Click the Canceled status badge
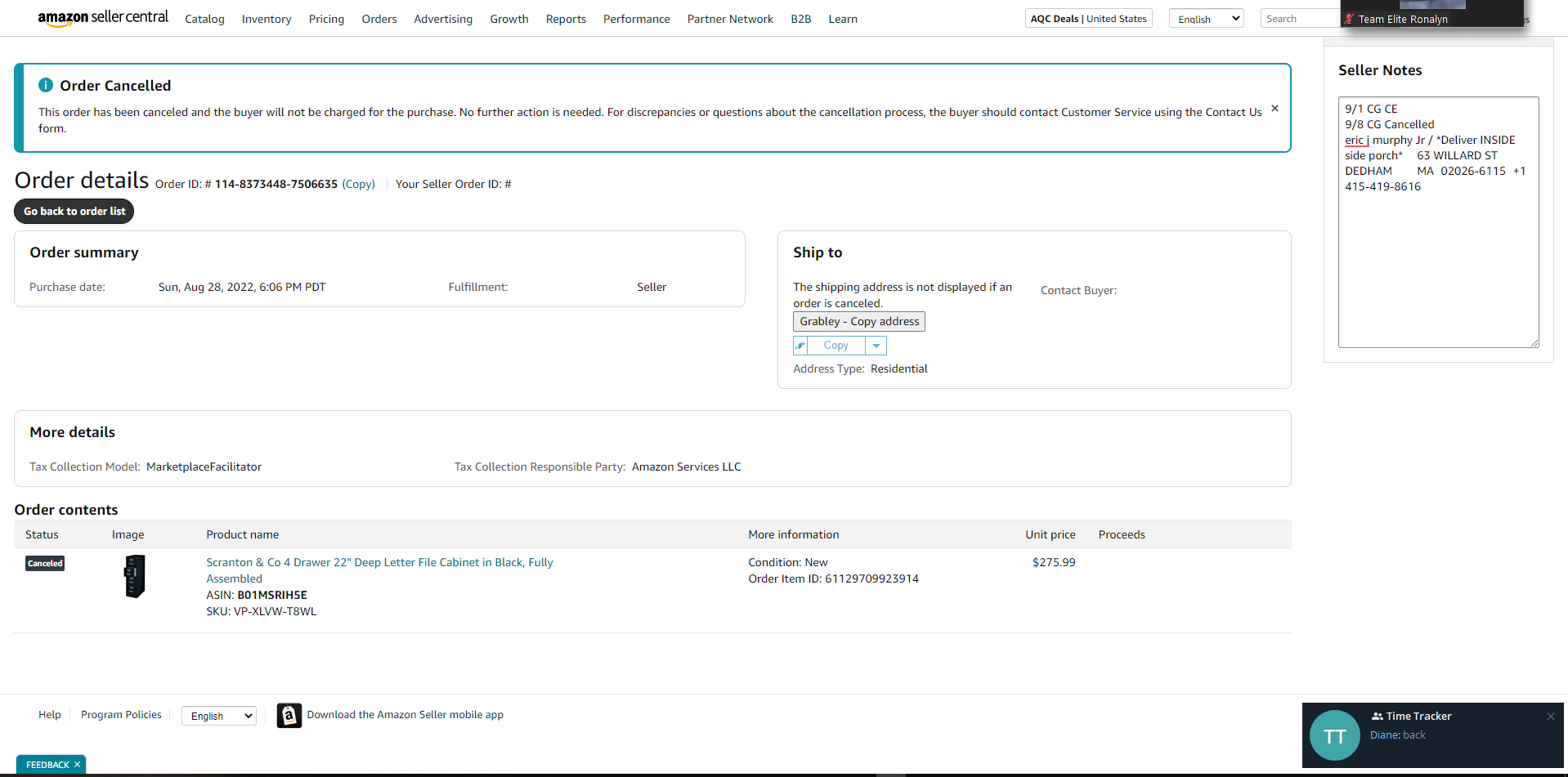The image size is (1568, 777). [45, 563]
